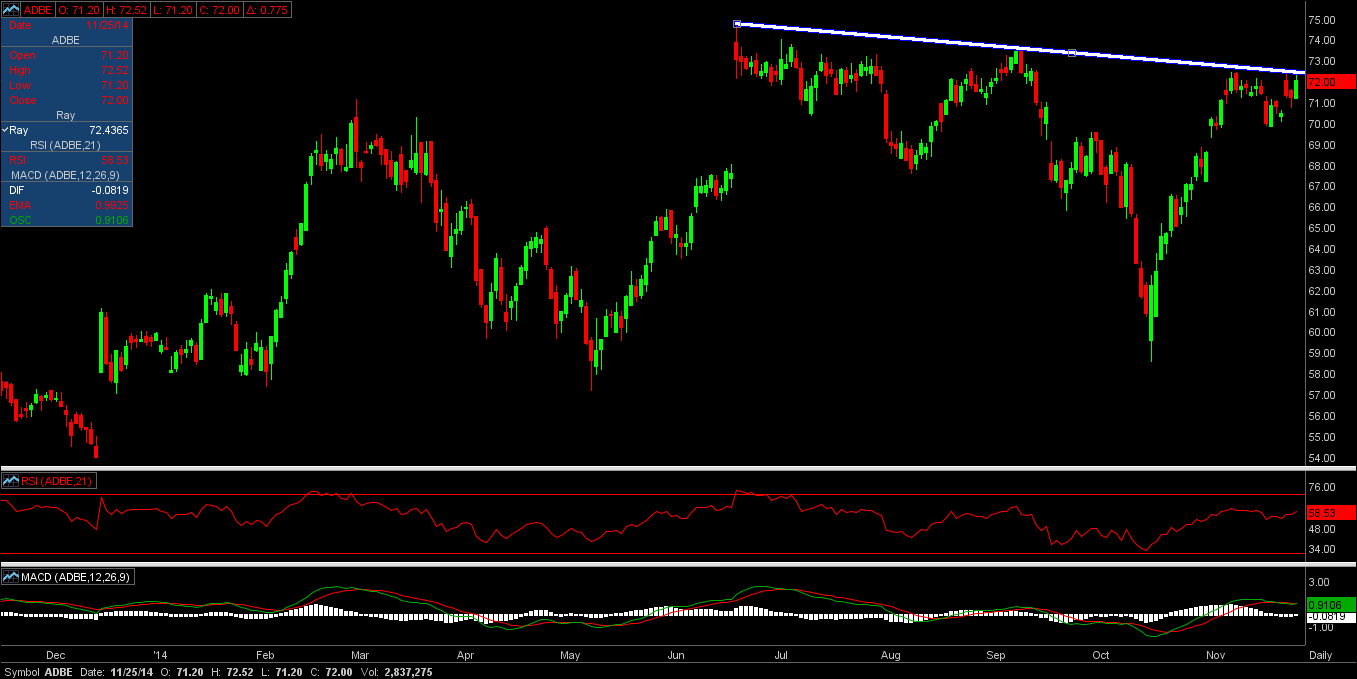Click the EMA 0.9925 row
The image size is (1357, 679).
coord(66,204)
